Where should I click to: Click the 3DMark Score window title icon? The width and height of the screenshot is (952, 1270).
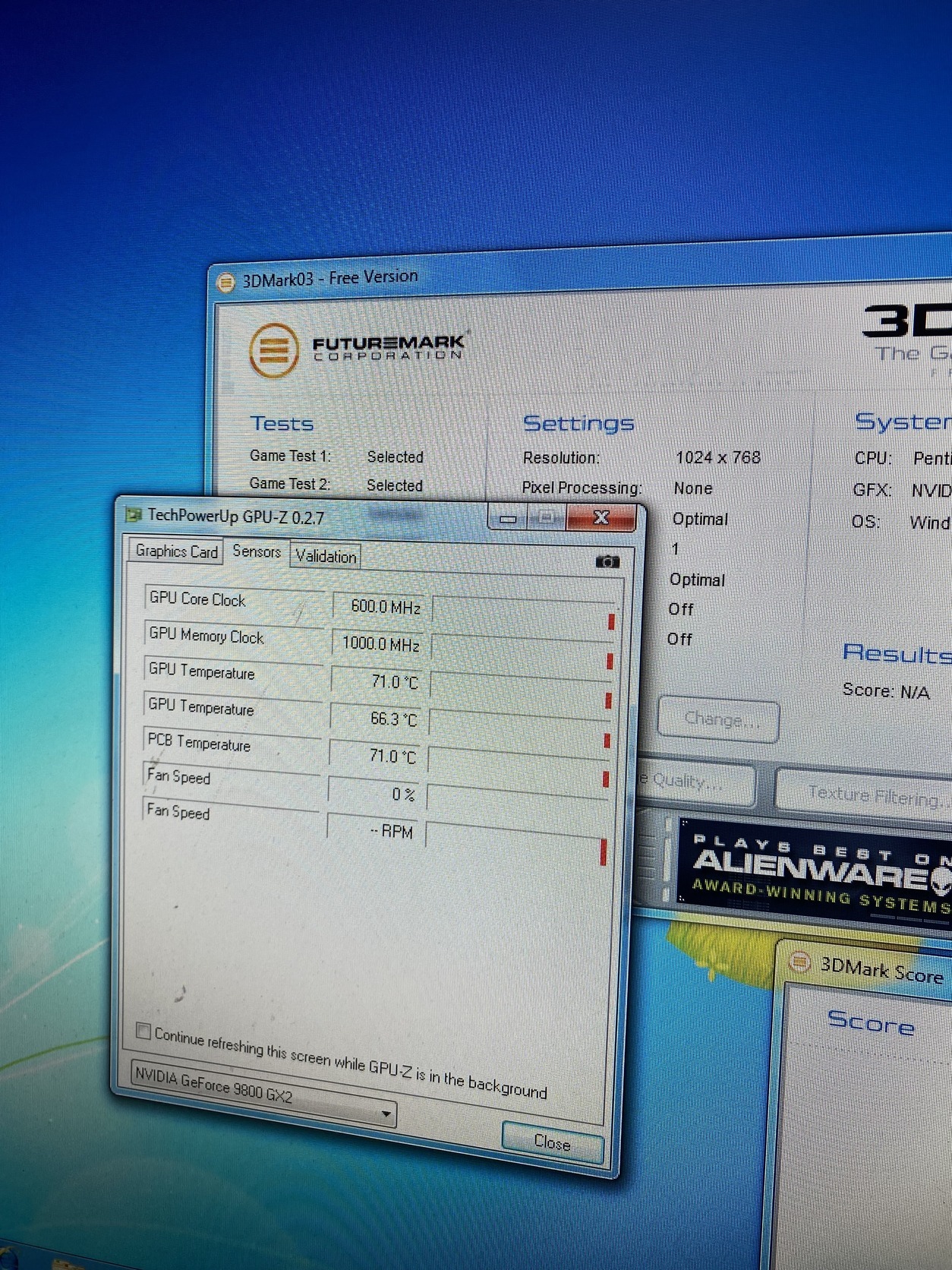(x=799, y=962)
